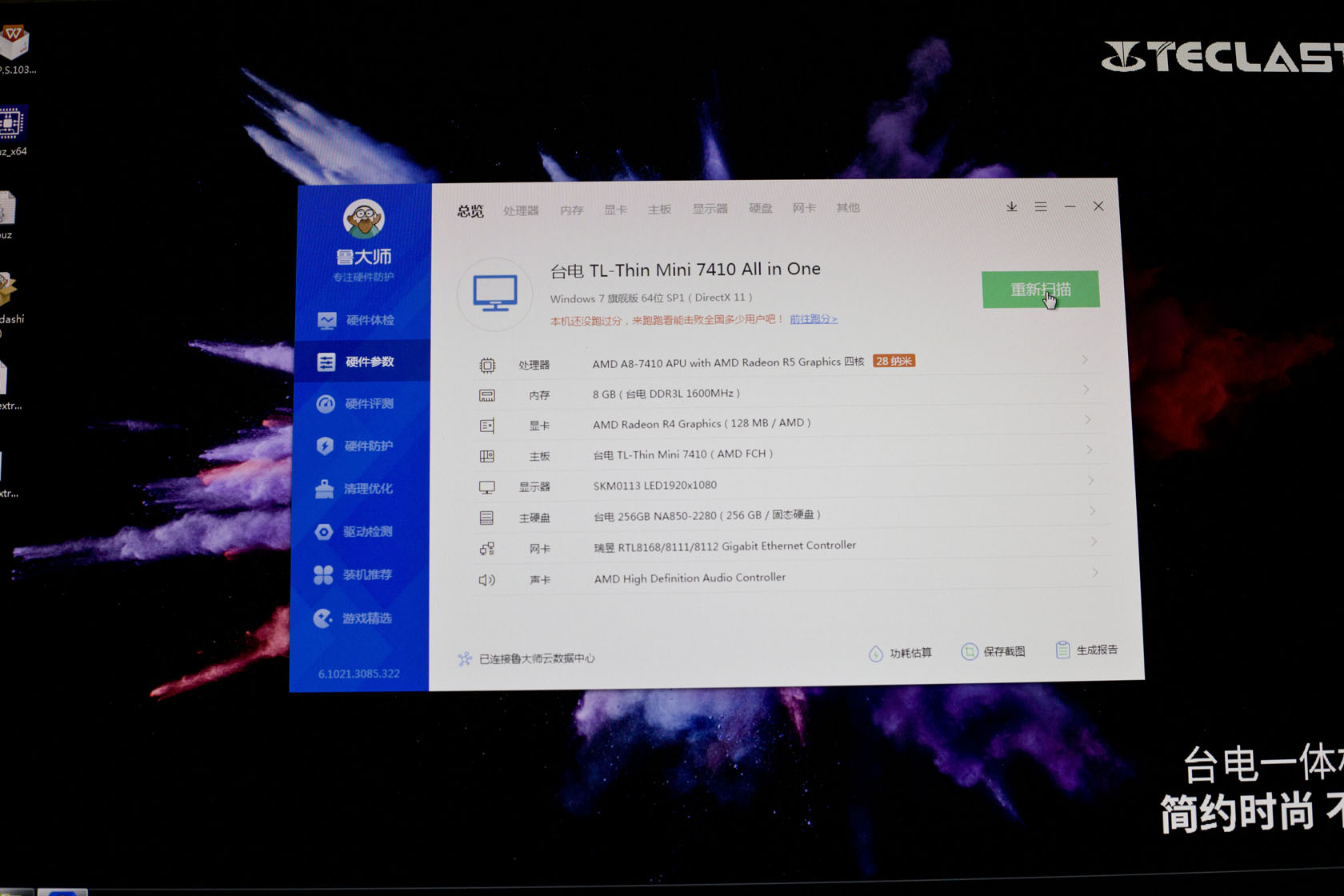Switch to the 硬盘 disk tab
Screen dimensions: 1344x896
(760, 208)
